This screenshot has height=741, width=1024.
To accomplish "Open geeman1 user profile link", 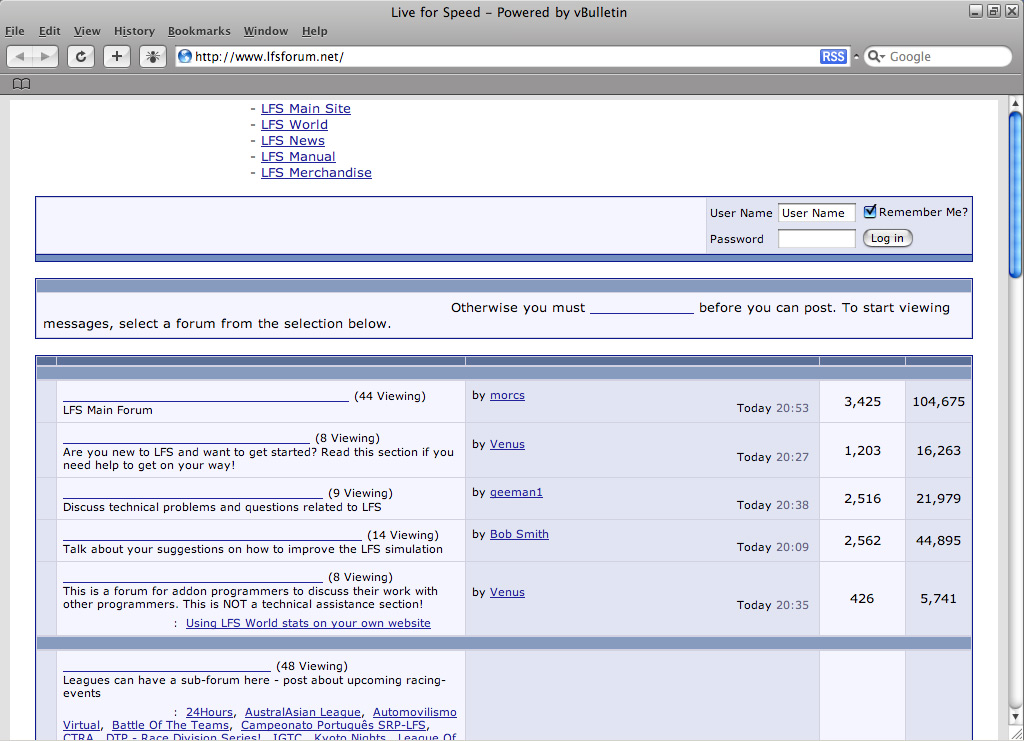I will pyautogui.click(x=516, y=492).
